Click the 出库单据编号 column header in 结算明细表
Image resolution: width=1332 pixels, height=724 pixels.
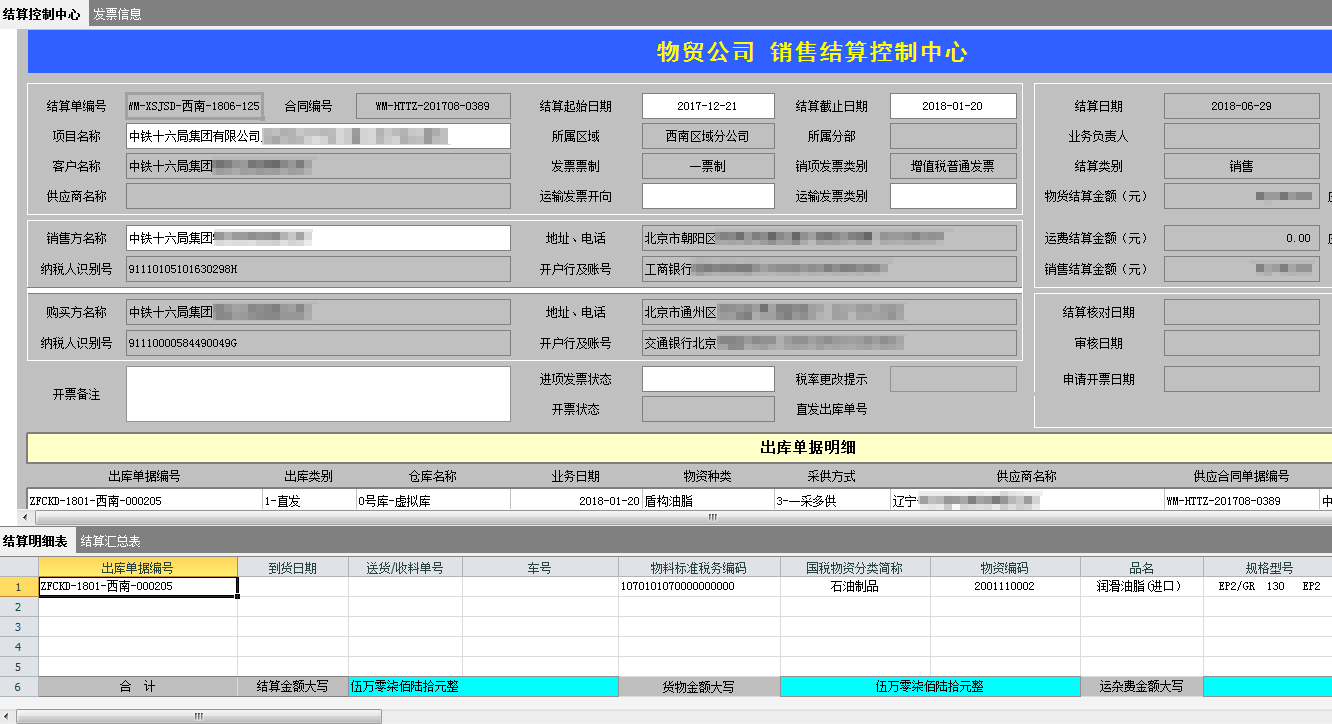tap(138, 568)
